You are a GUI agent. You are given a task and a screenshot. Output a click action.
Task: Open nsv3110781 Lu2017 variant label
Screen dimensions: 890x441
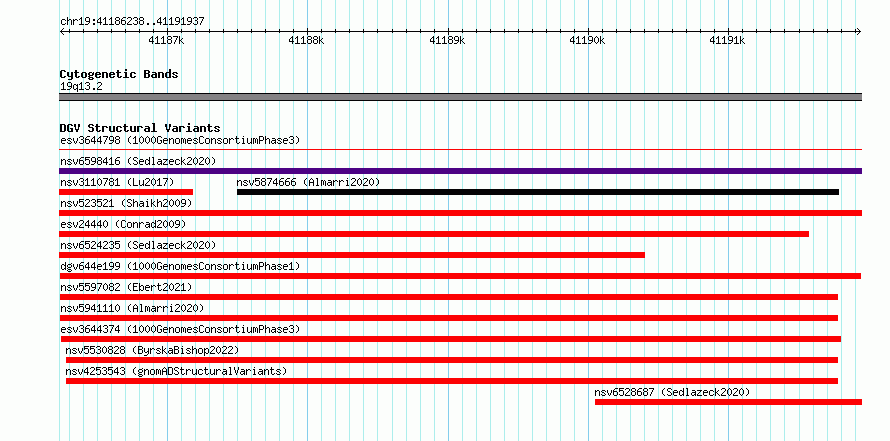pyautogui.click(x=117, y=182)
